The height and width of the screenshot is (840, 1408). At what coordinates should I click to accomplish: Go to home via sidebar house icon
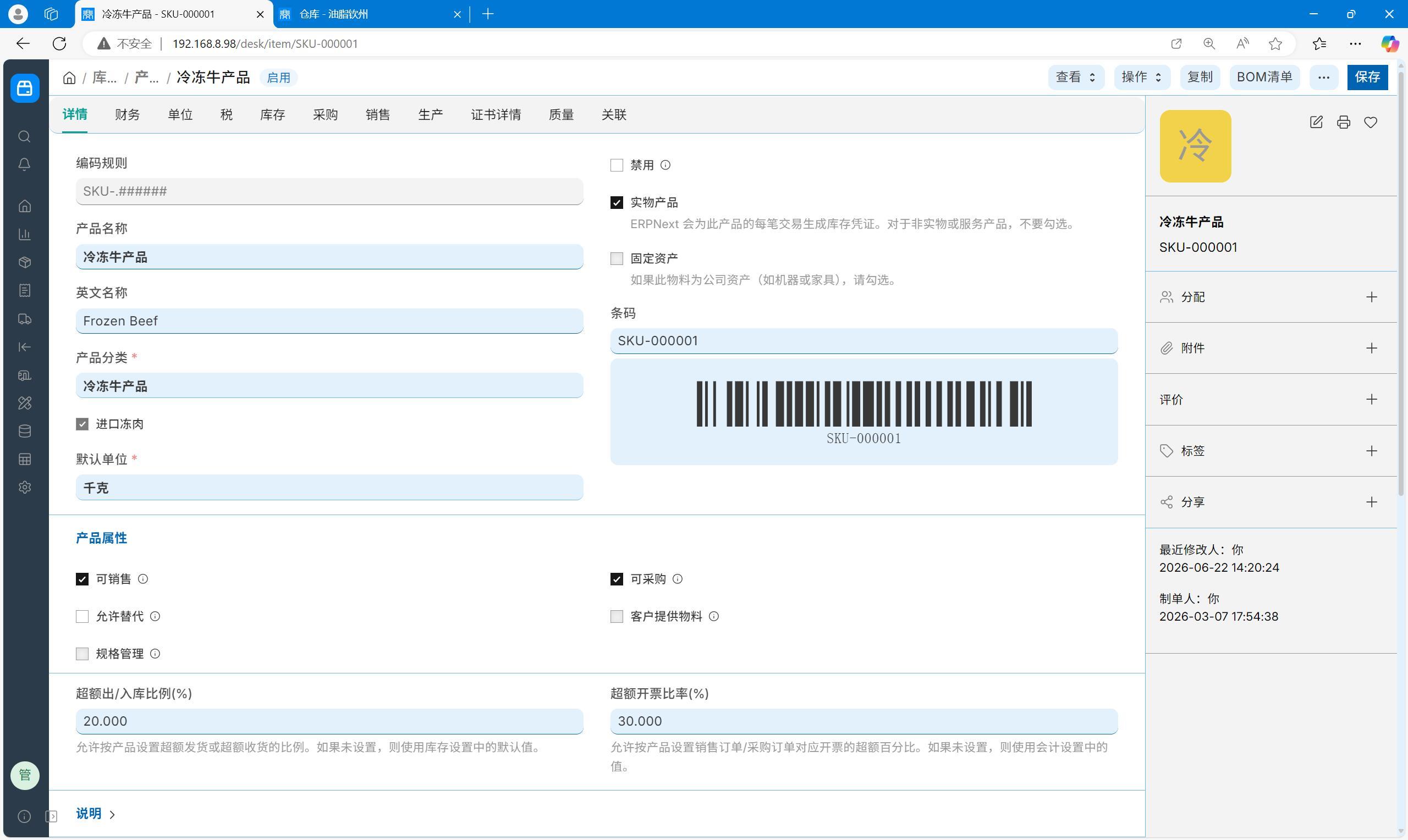(x=24, y=206)
